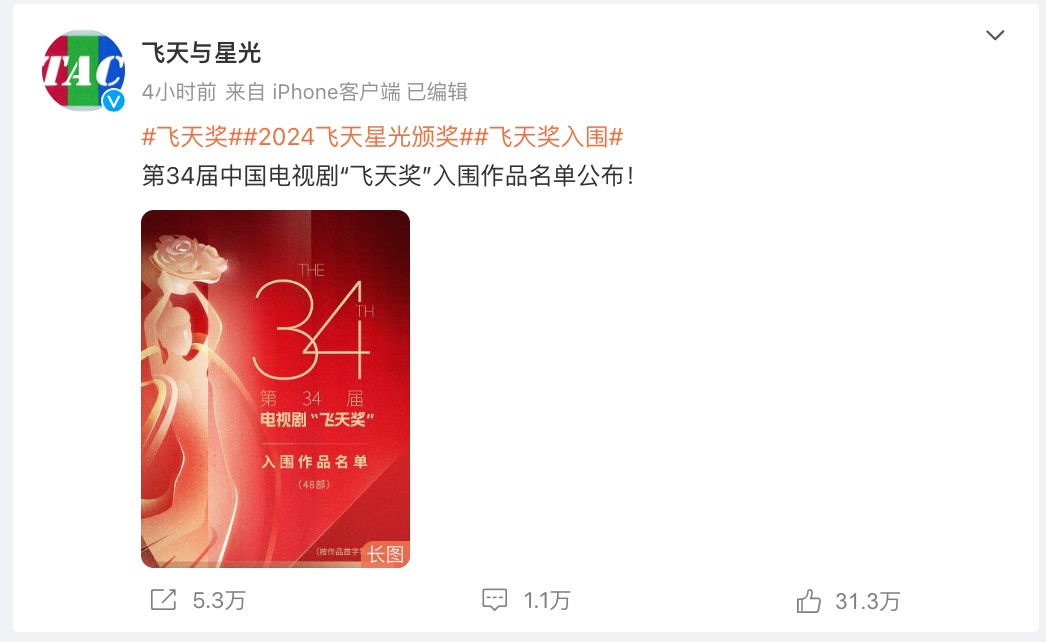Image resolution: width=1046 pixels, height=642 pixels.
Task: Click the 1.1万 comment count
Action: tap(546, 601)
